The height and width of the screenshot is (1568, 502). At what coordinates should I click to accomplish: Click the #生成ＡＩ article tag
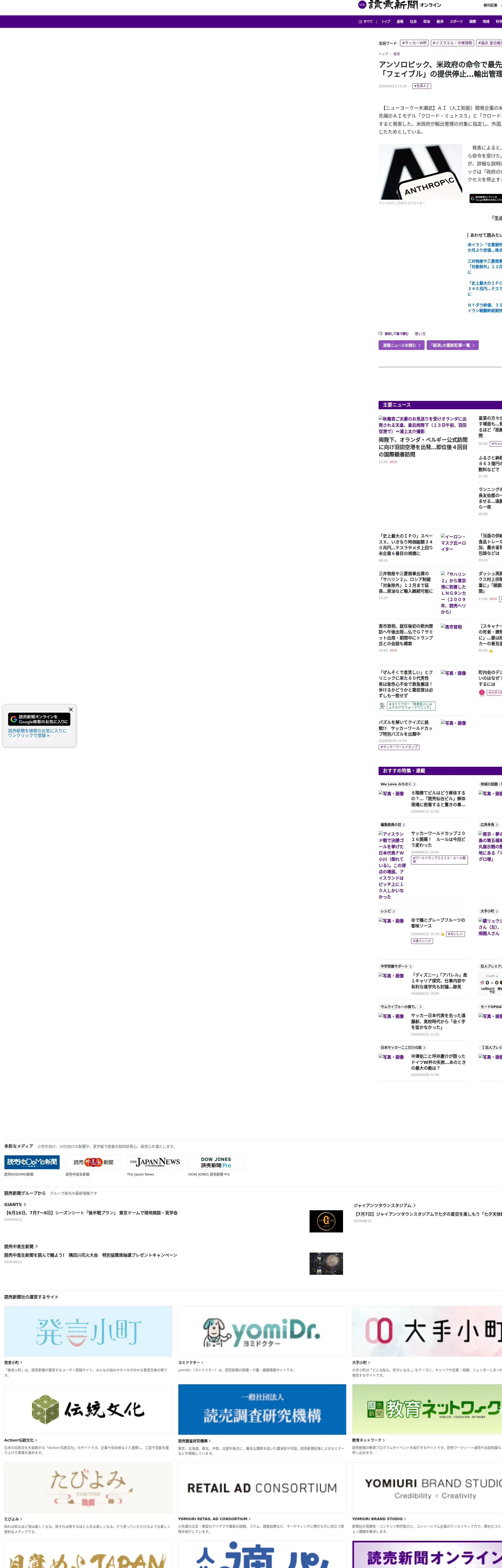[x=421, y=87]
